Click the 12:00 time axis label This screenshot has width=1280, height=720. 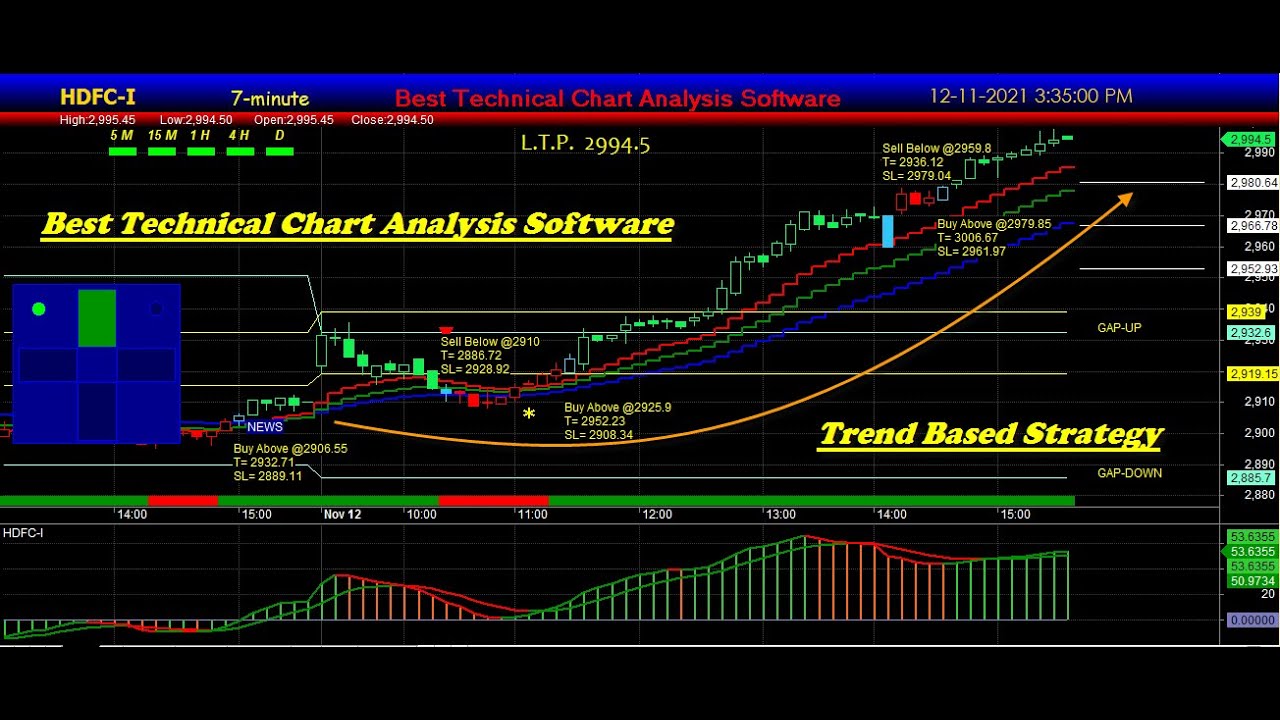coord(657,514)
